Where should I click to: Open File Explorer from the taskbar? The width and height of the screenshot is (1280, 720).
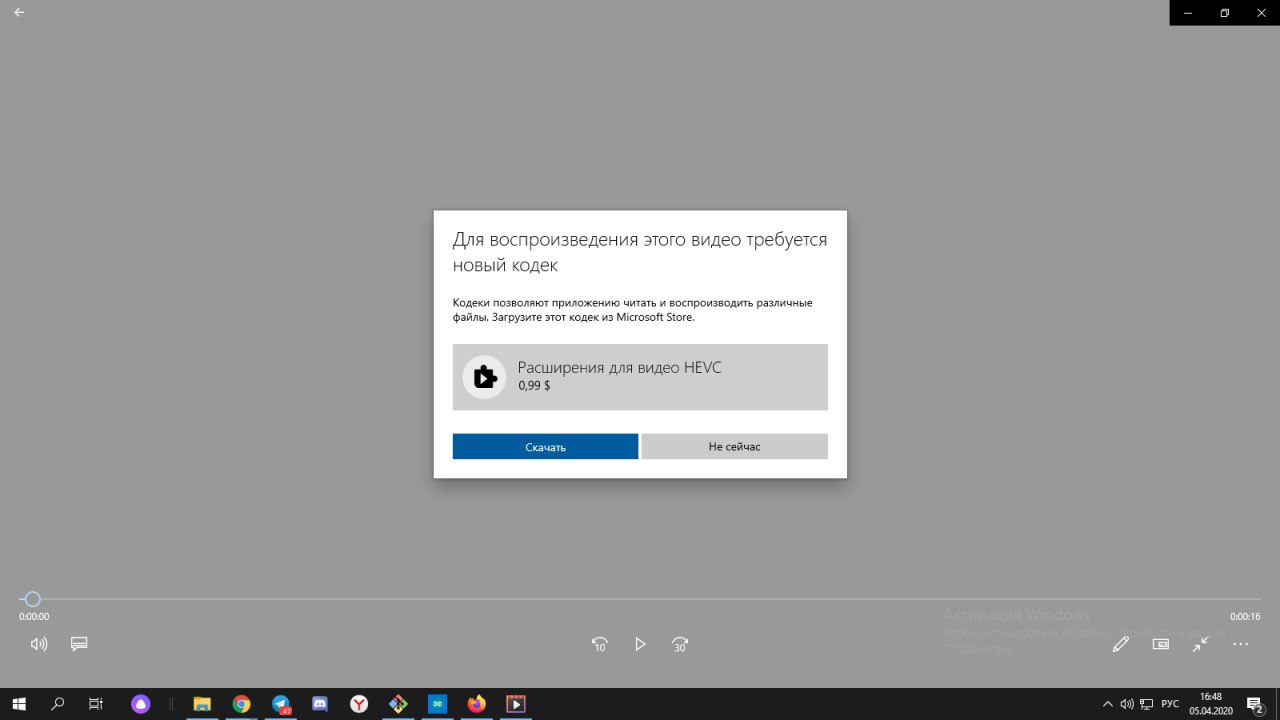click(x=202, y=704)
